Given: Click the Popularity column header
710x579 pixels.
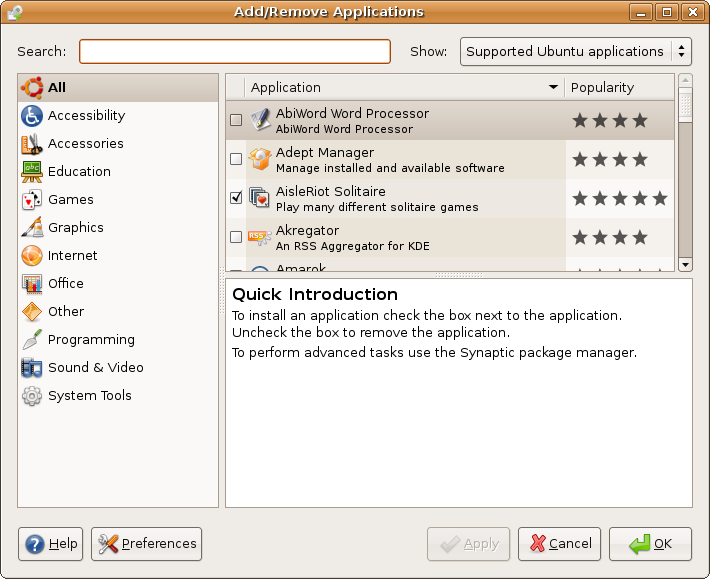Looking at the screenshot, I should [x=619, y=87].
